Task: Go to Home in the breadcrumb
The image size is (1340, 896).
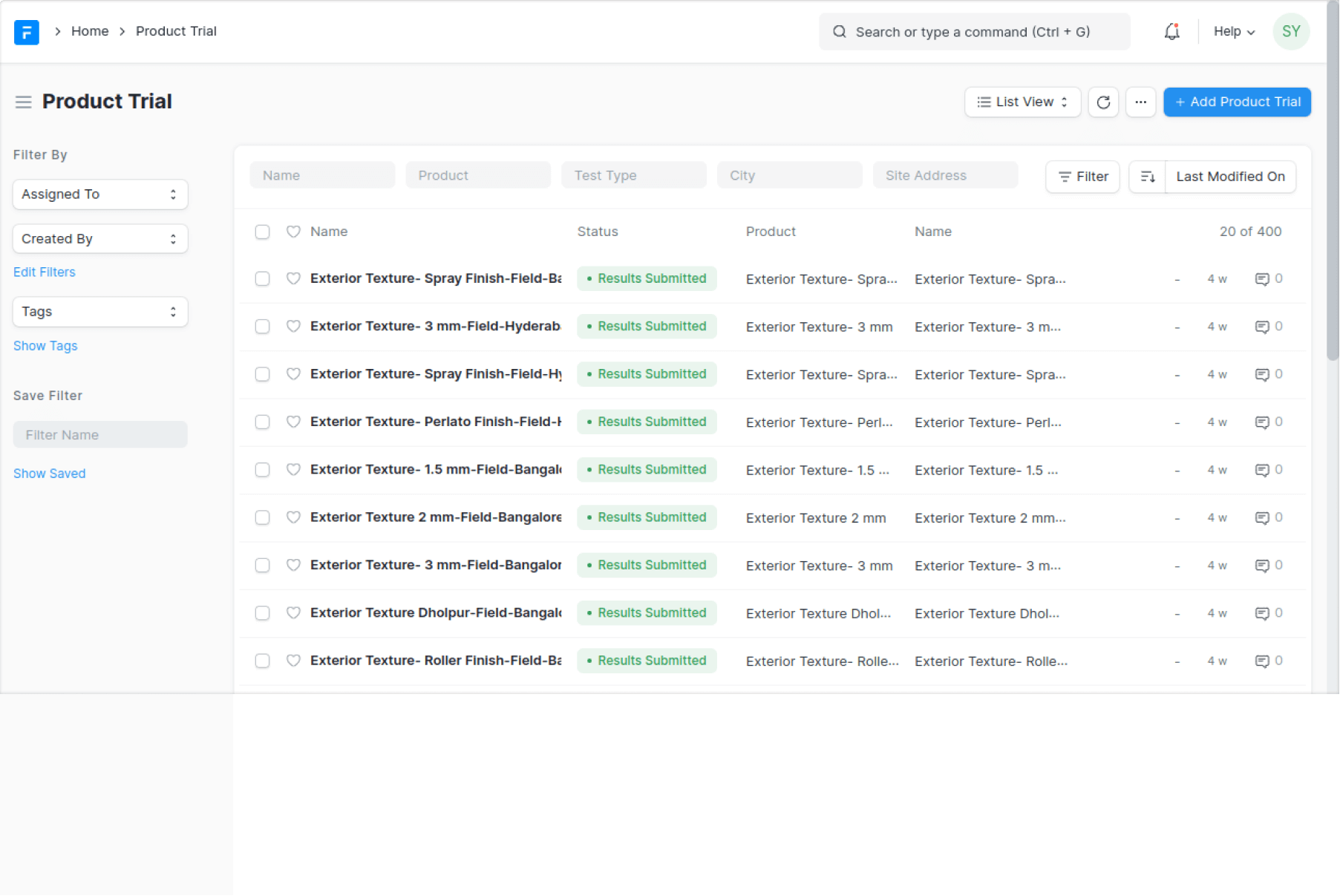Action: click(x=90, y=31)
